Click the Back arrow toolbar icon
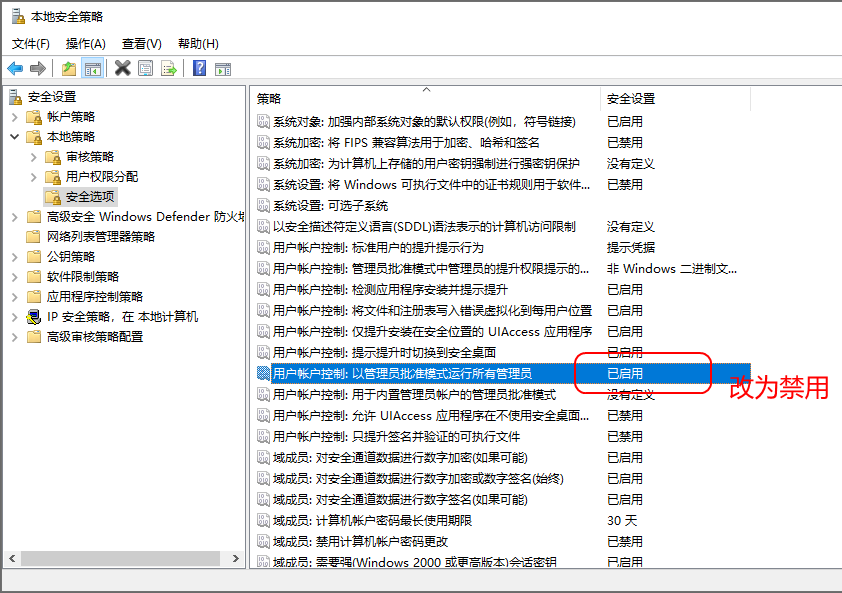 coord(15,69)
